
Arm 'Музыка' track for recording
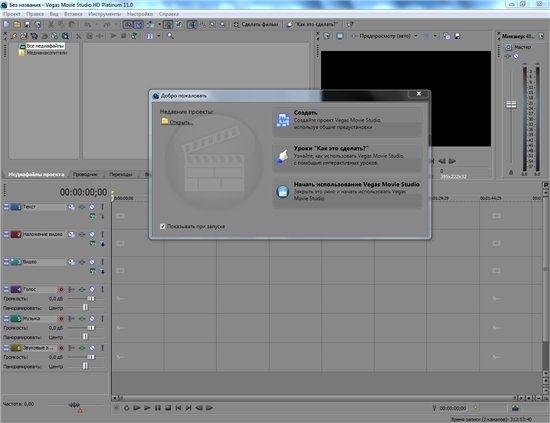[x=61, y=318]
